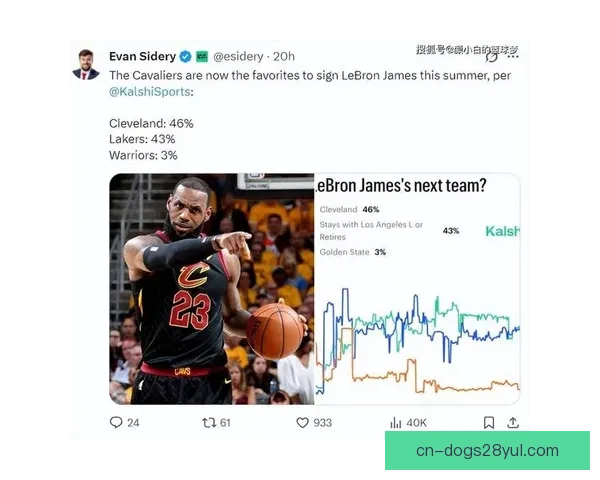Click the 61 reposts count
Screen dimensions: 600x480
225,423
